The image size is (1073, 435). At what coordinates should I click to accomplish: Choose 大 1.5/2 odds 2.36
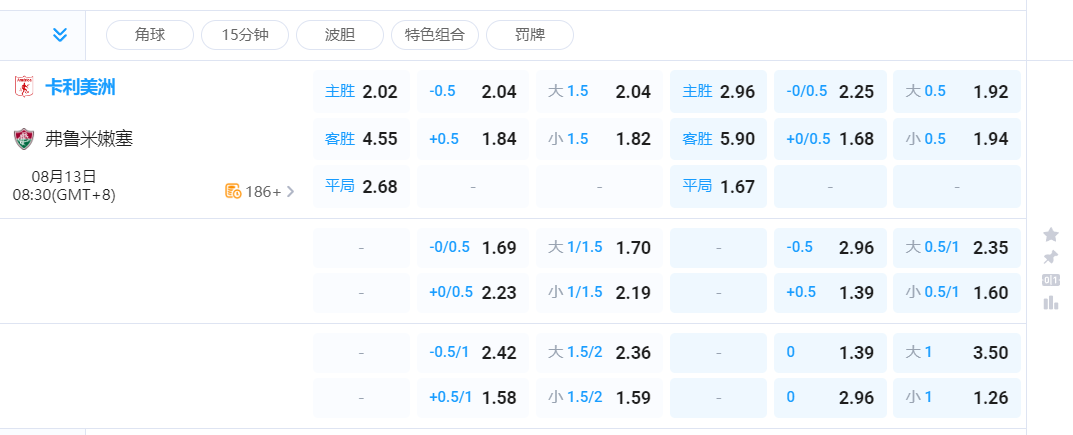599,352
